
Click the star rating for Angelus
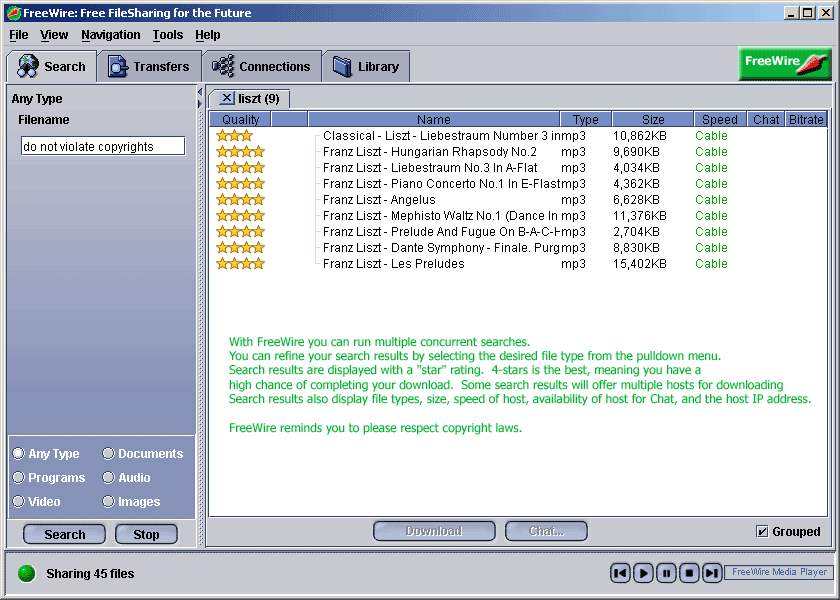pos(240,200)
